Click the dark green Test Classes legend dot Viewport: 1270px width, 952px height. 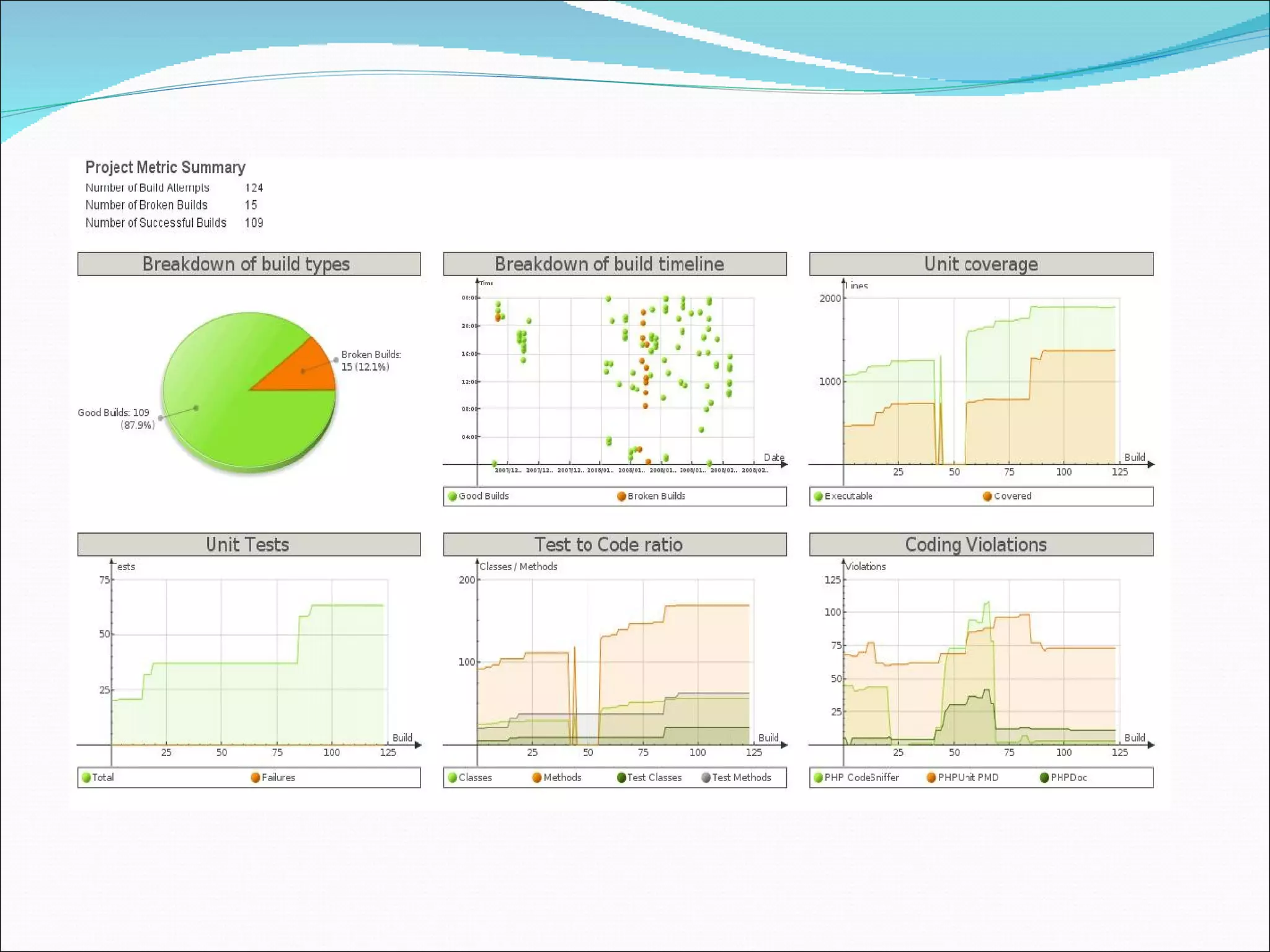tap(621, 777)
